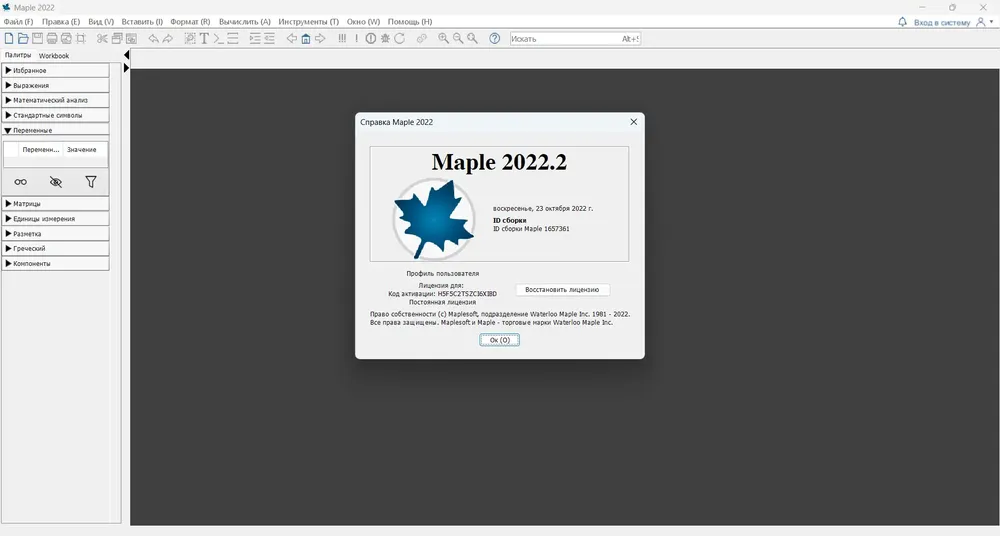Click the print icon in the toolbar
The image size is (1000, 536).
click(52, 38)
